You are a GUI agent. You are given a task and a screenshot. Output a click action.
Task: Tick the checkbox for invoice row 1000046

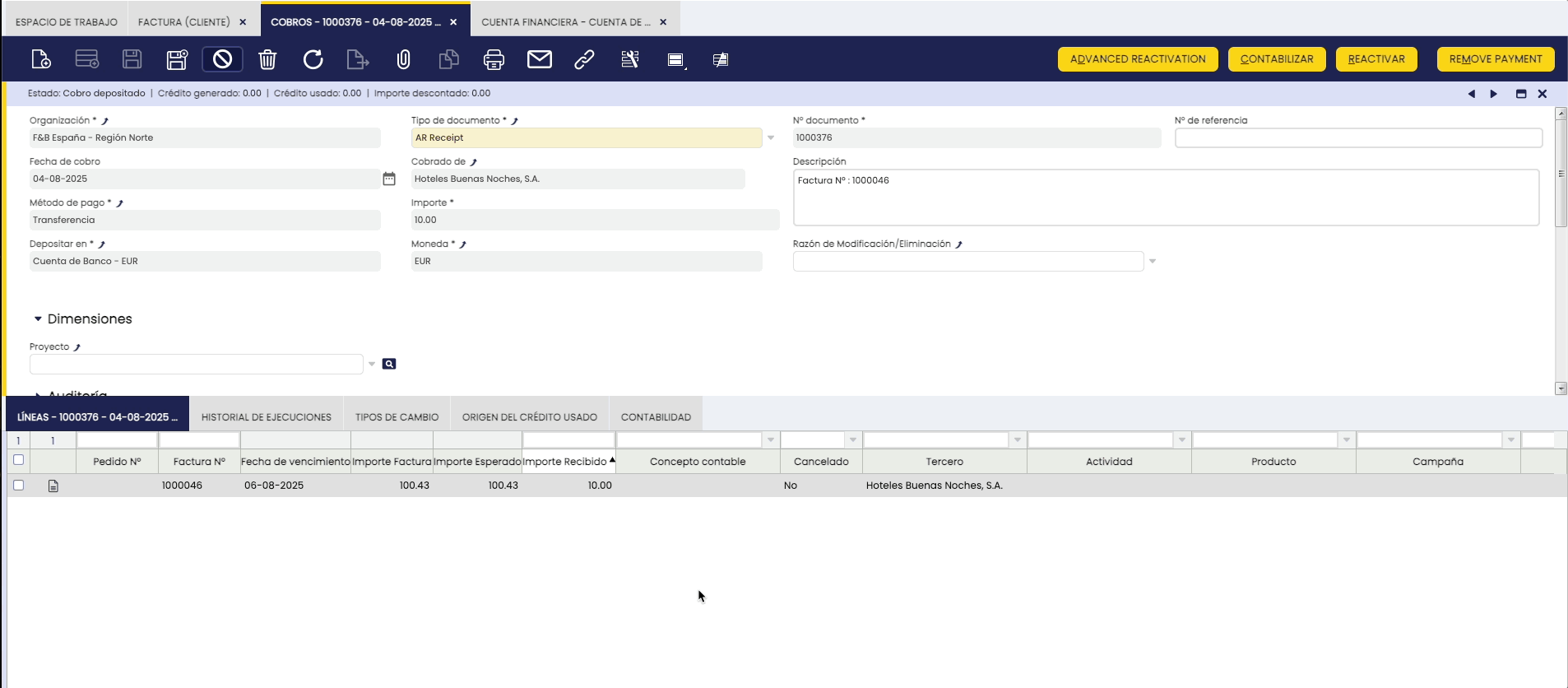point(19,486)
